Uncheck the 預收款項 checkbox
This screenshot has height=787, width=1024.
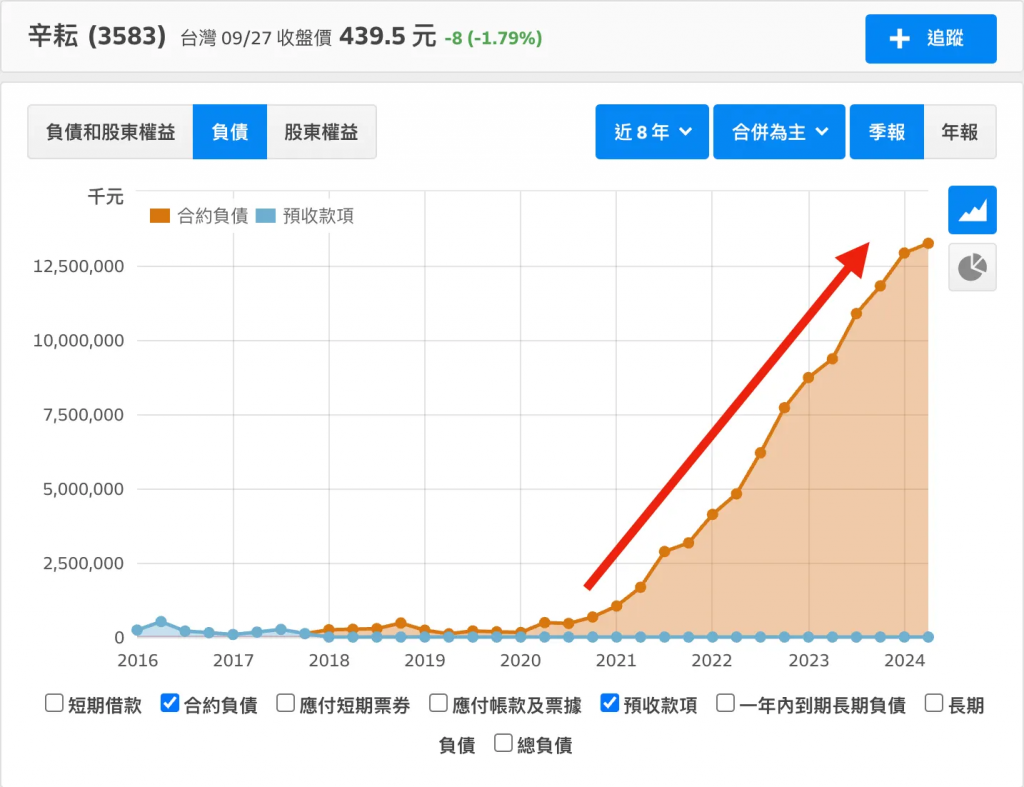coord(610,704)
